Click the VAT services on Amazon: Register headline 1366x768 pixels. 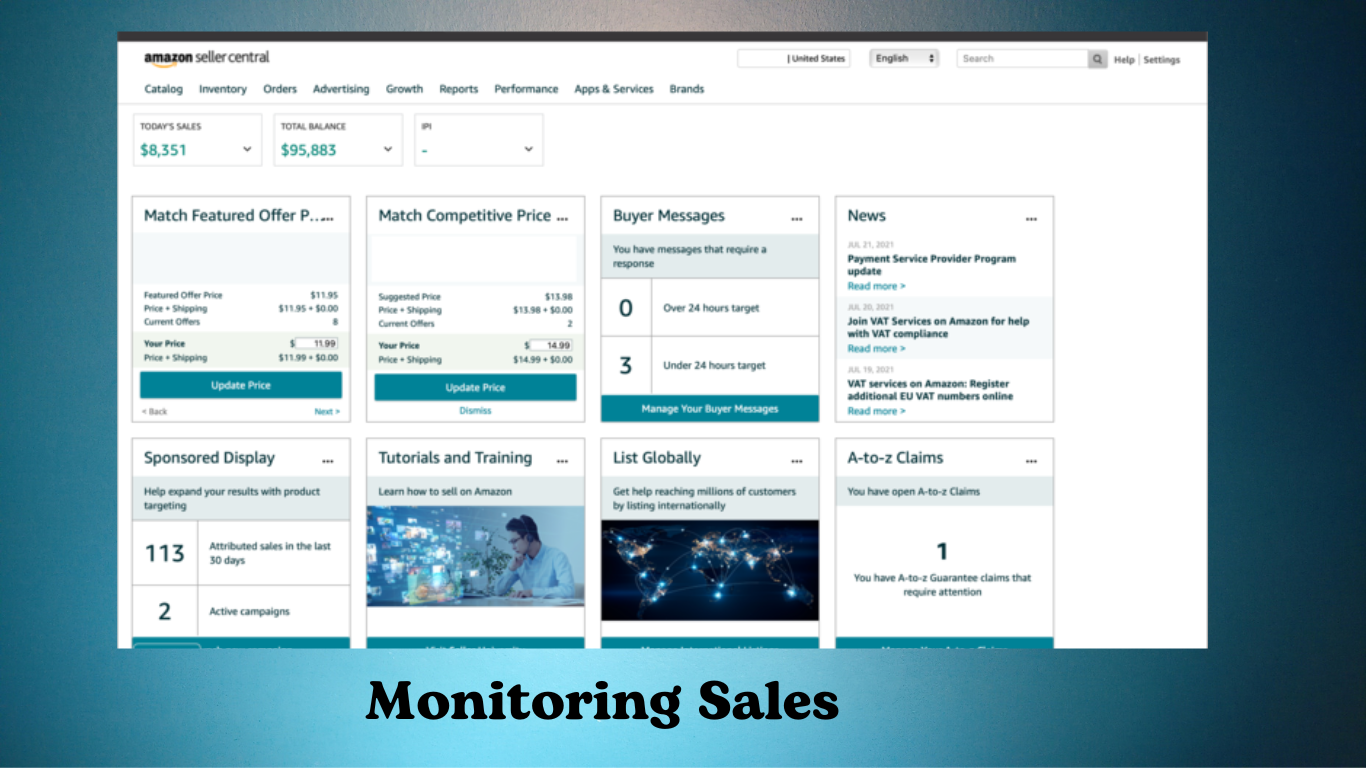pos(930,390)
